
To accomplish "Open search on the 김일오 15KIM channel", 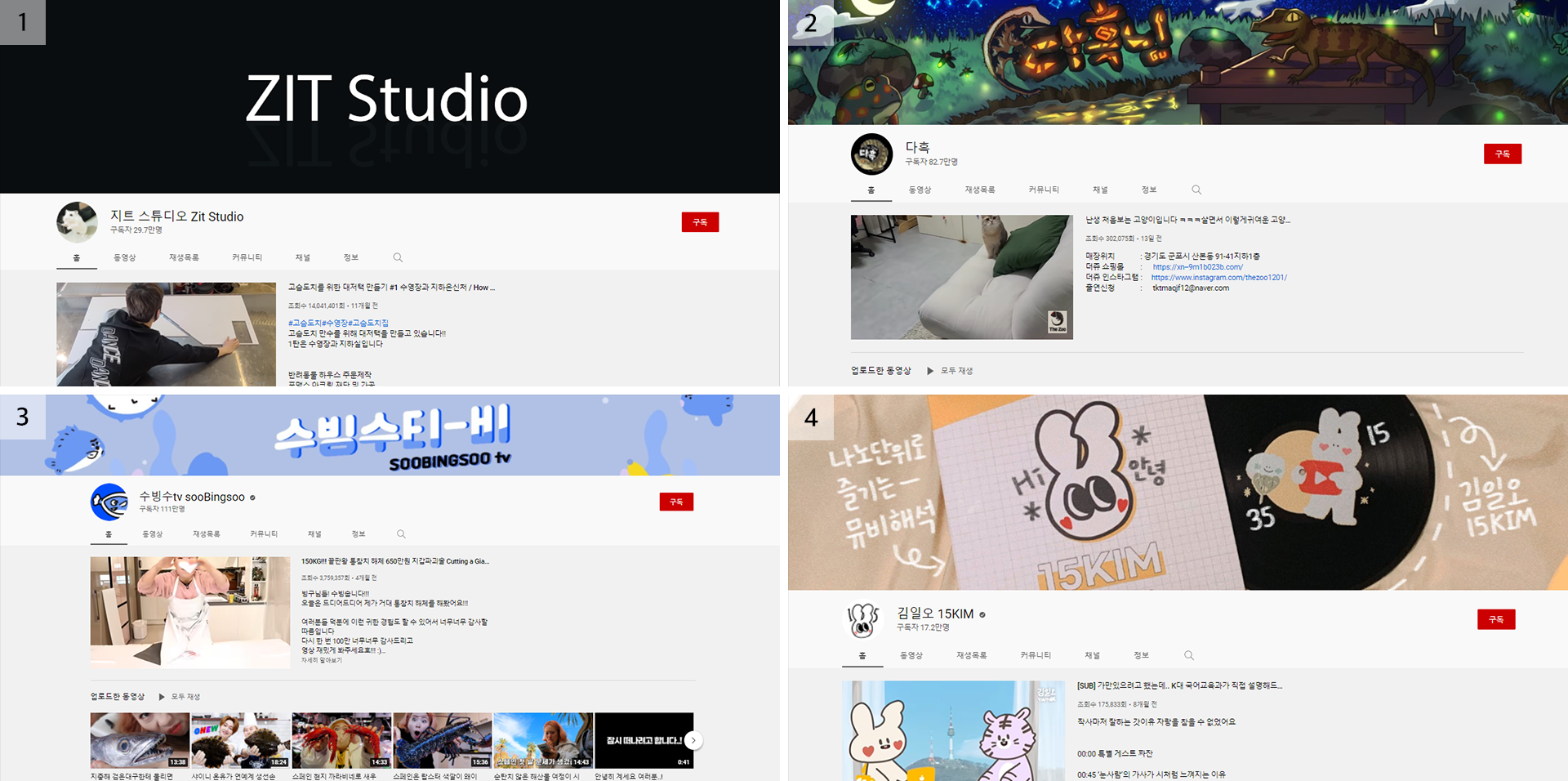I will click(1189, 655).
